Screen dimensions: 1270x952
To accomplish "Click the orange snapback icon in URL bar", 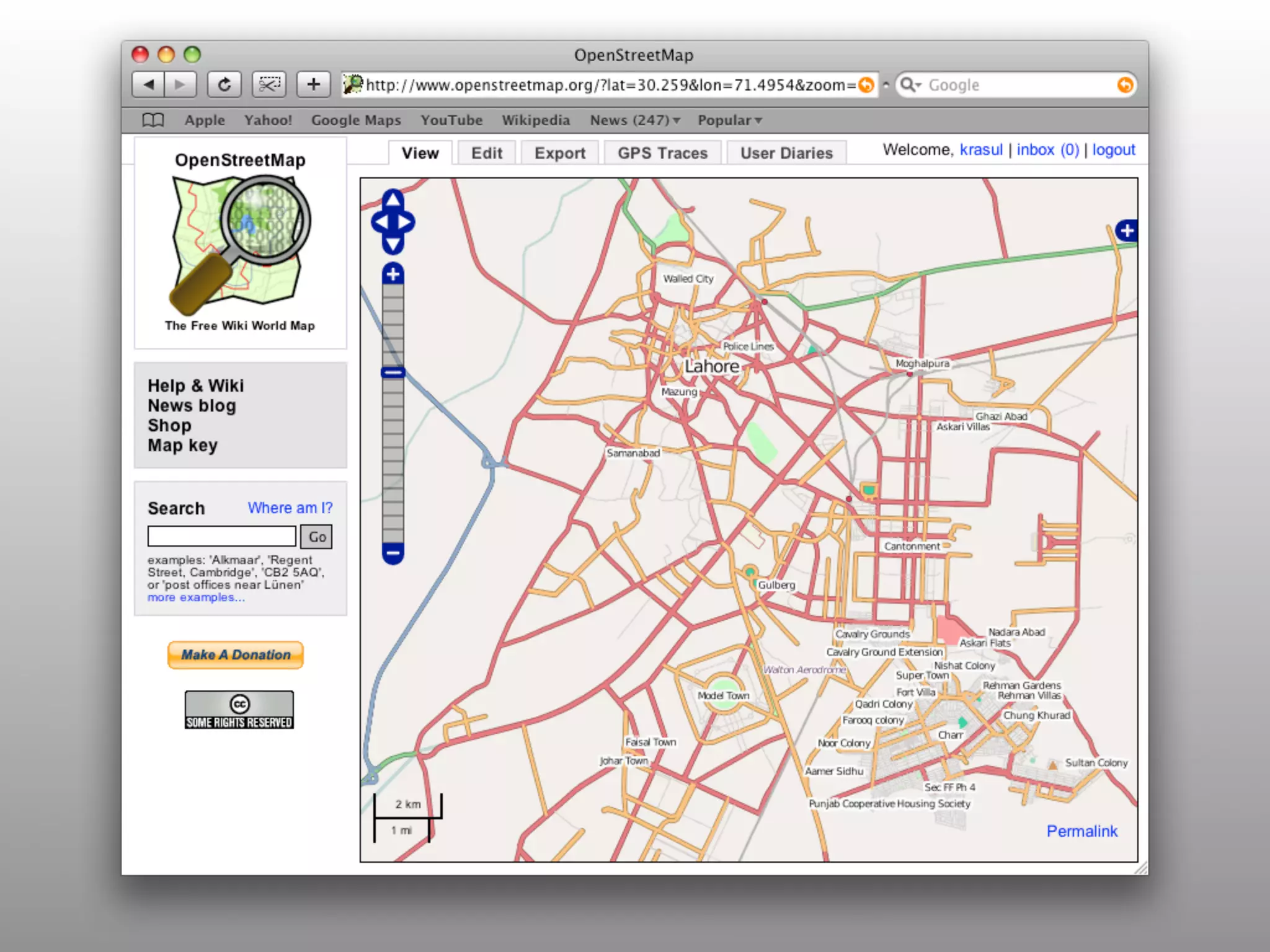I will pos(866,85).
